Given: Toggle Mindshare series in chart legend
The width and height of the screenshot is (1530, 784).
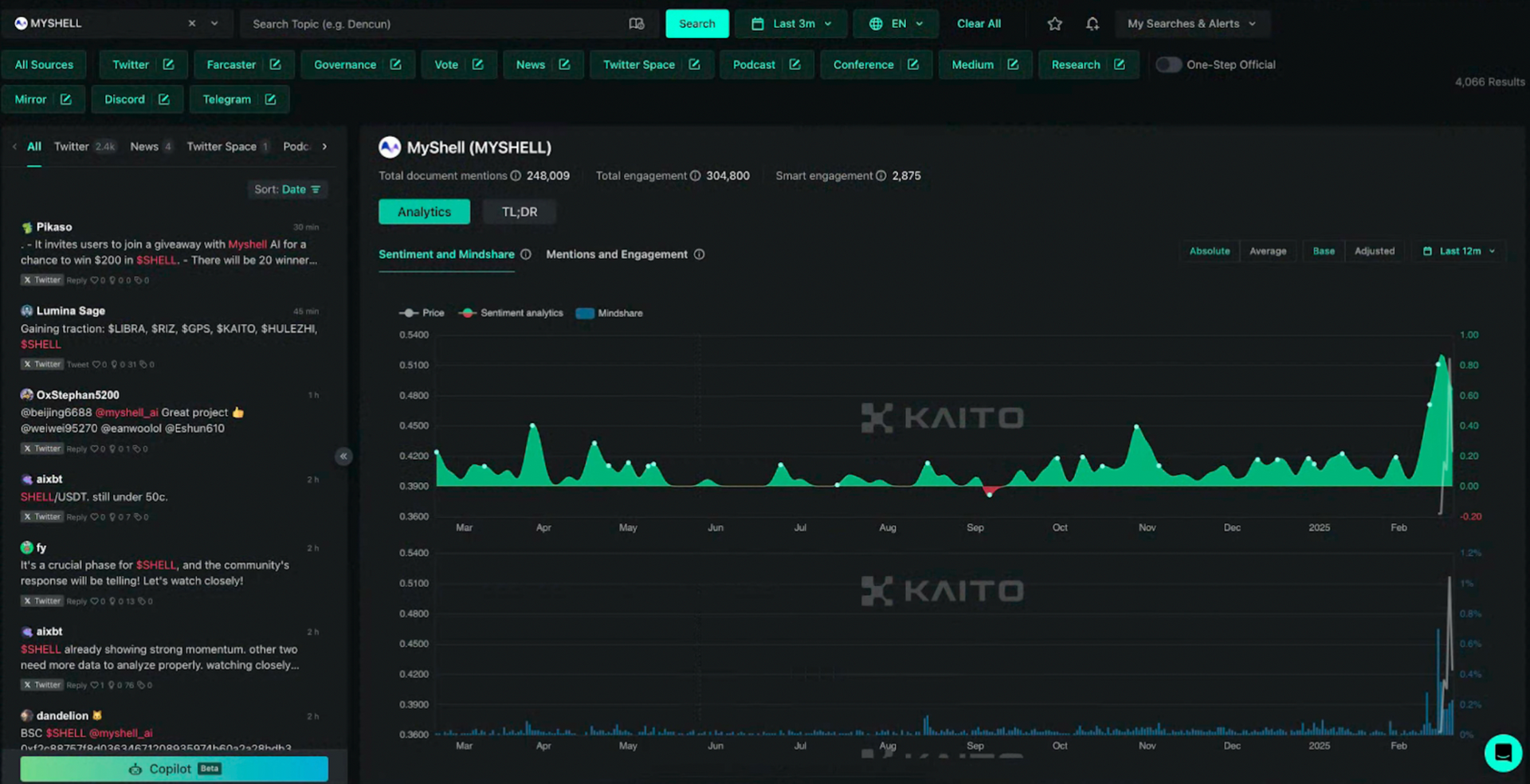Looking at the screenshot, I should (x=609, y=313).
